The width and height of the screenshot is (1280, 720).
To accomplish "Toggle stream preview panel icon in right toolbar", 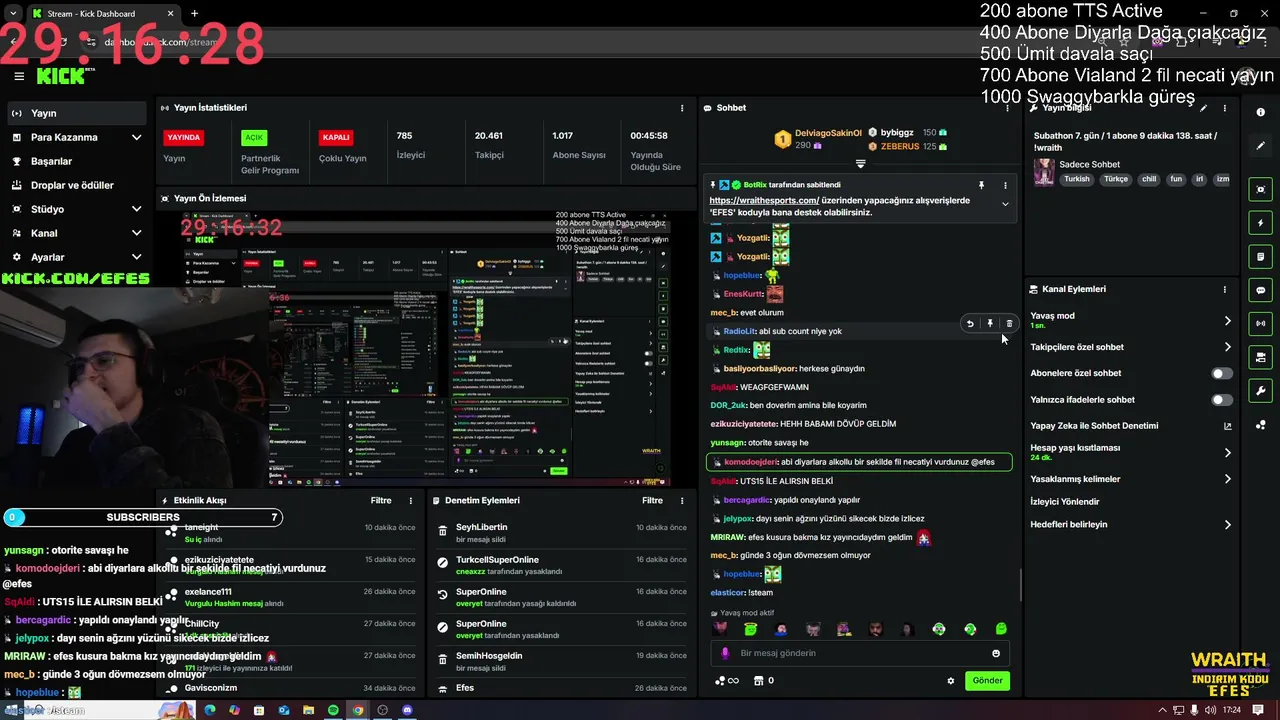I will (1261, 190).
